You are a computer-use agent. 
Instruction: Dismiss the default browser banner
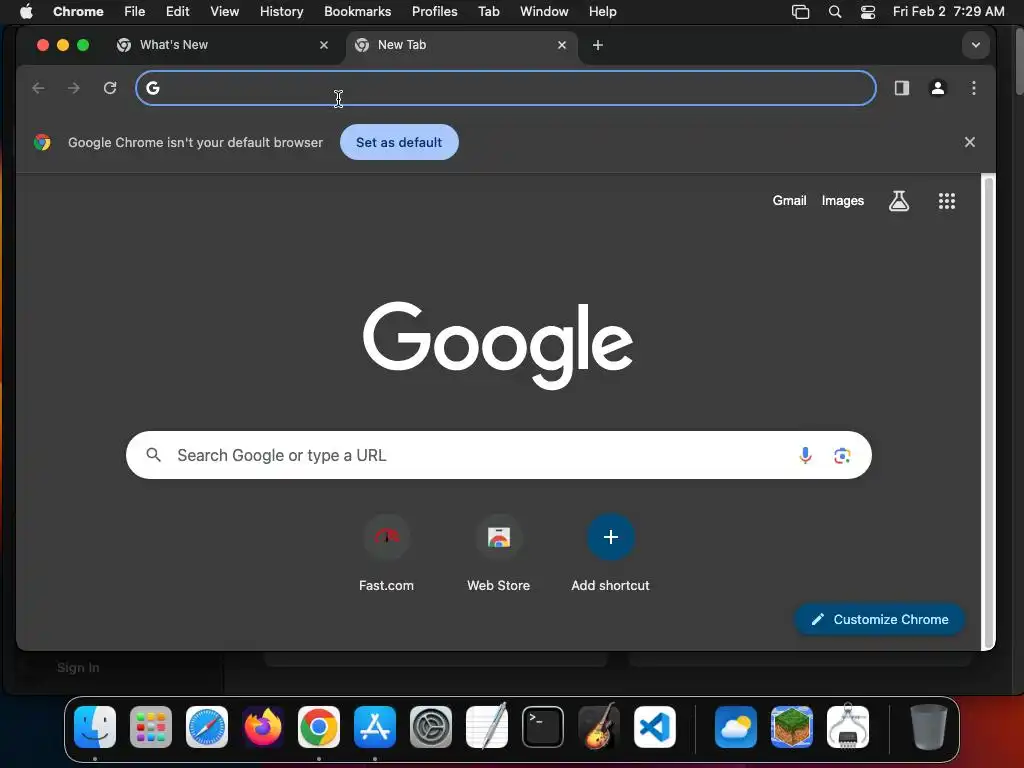pos(970,142)
